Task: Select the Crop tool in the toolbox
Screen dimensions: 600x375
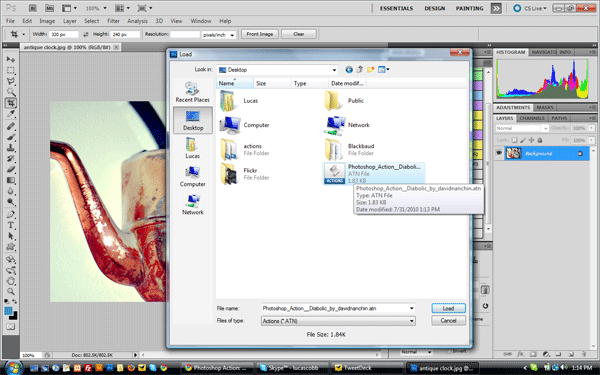Action: coord(11,103)
